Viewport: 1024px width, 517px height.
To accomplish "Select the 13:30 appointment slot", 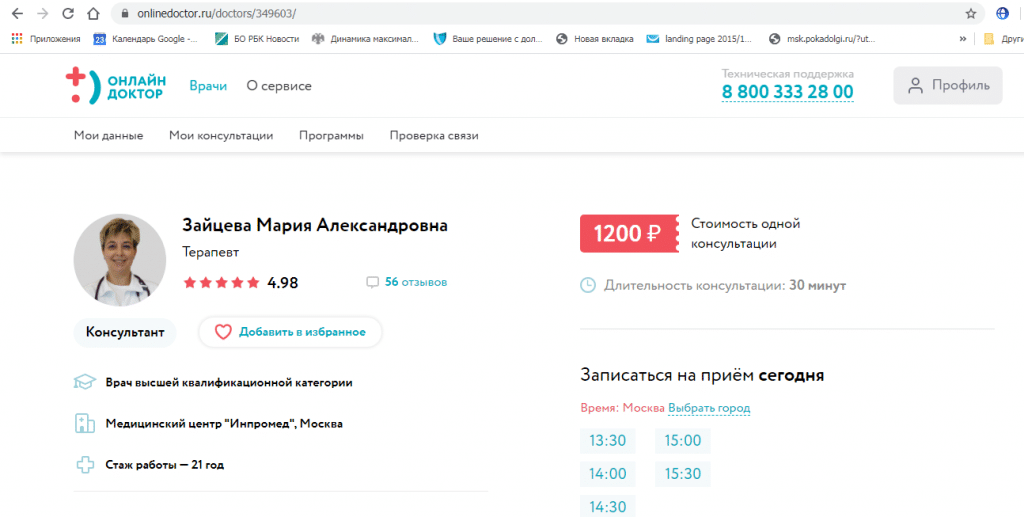I will pyautogui.click(x=607, y=441).
